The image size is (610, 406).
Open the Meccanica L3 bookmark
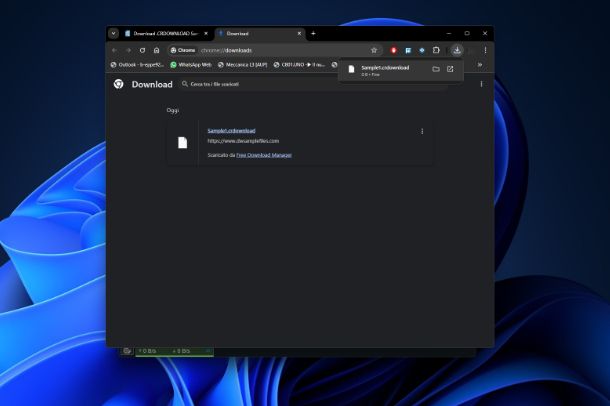pos(242,65)
